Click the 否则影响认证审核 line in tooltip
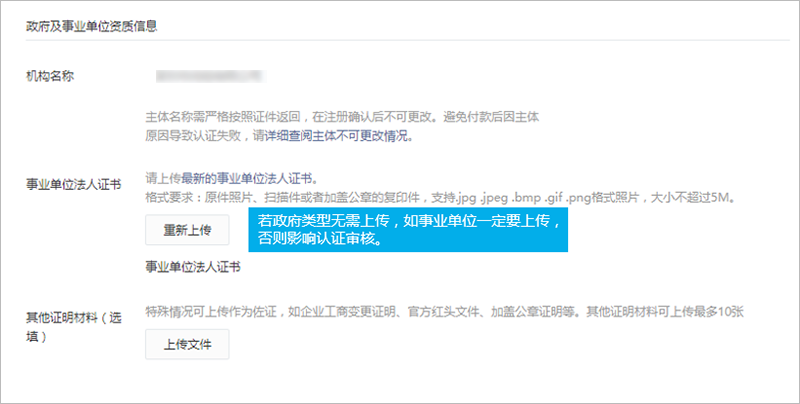This screenshot has width=800, height=404. (321, 239)
